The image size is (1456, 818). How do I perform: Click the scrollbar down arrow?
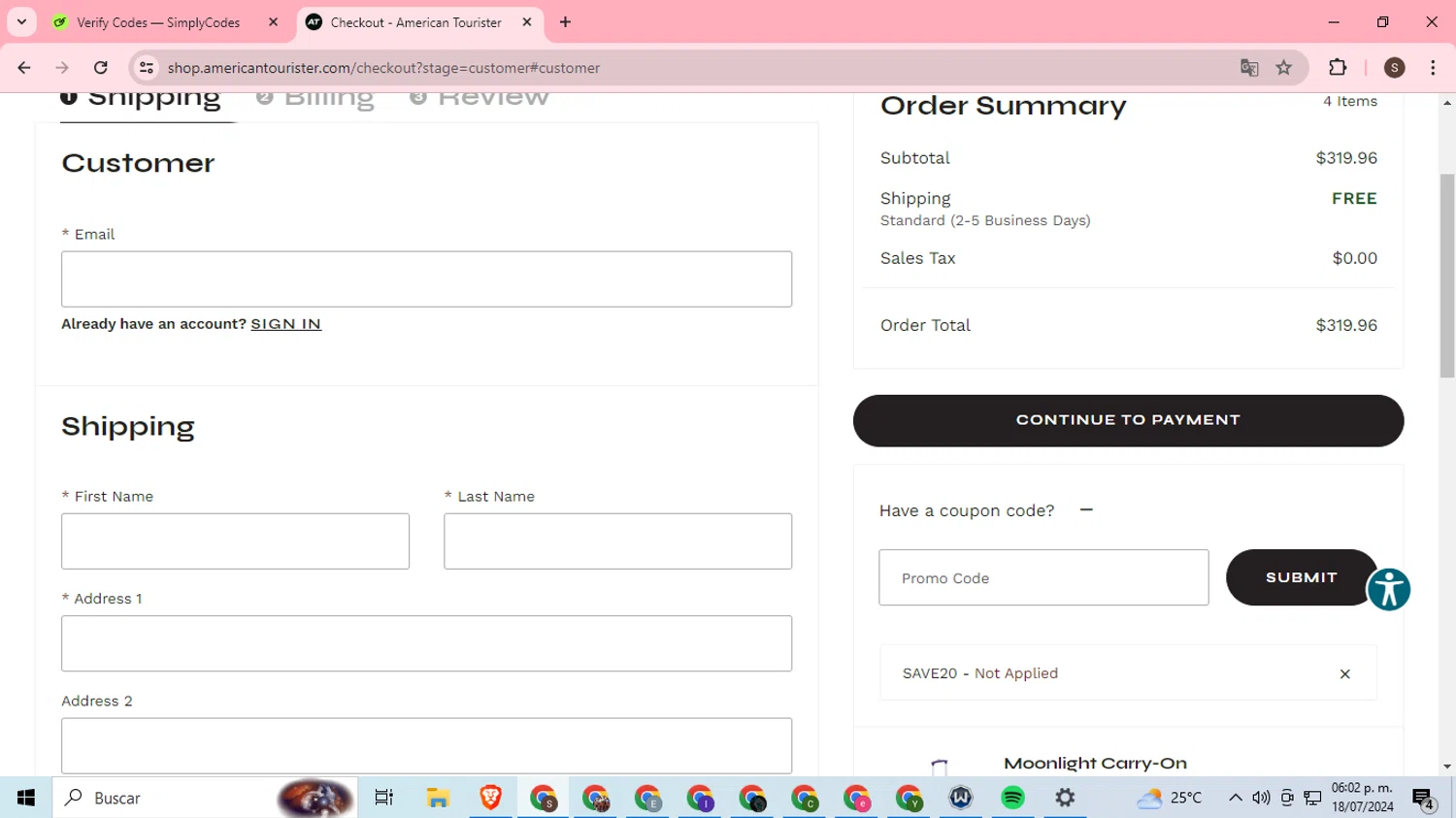pos(1447,767)
